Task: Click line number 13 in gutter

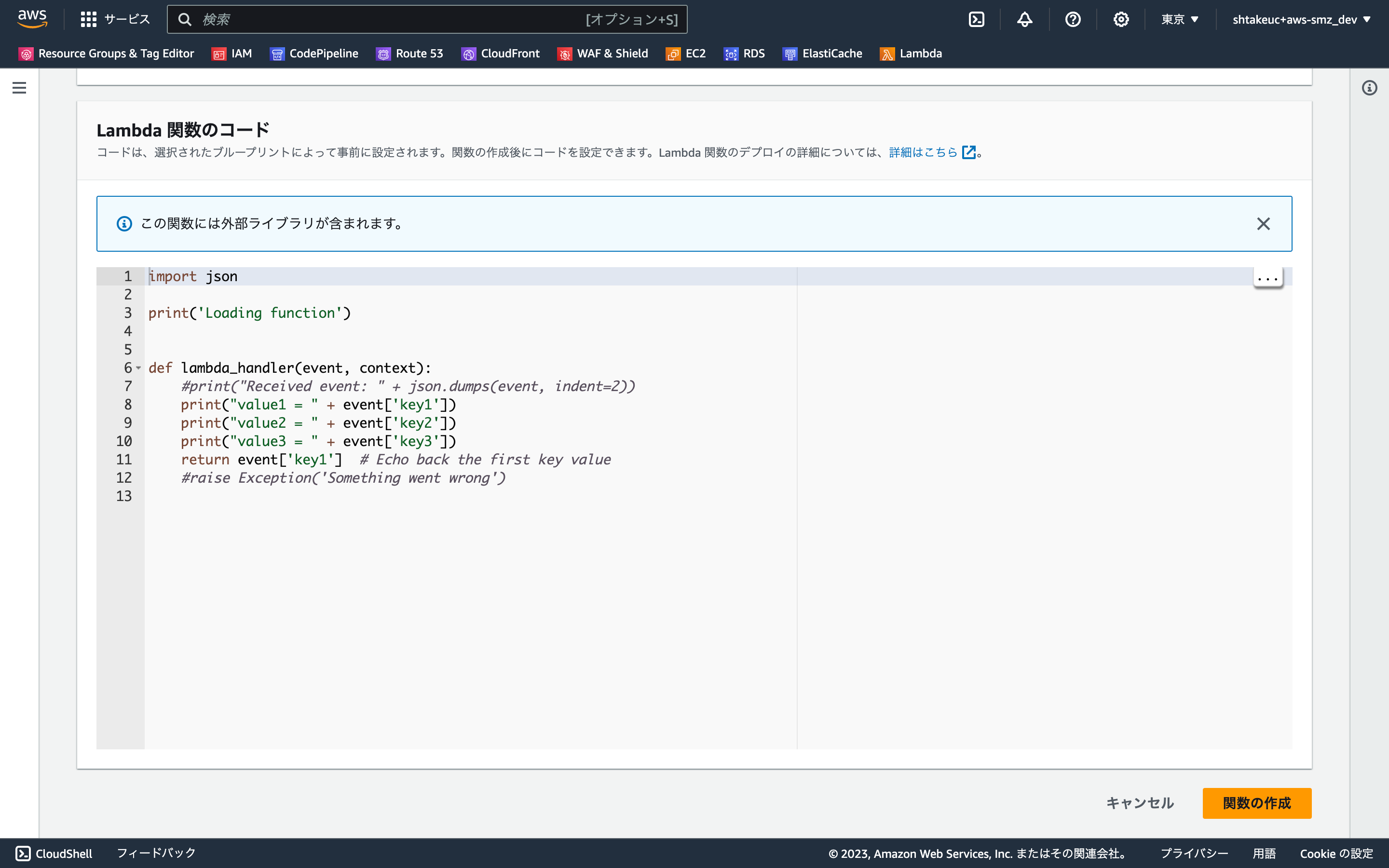Action: [x=124, y=496]
